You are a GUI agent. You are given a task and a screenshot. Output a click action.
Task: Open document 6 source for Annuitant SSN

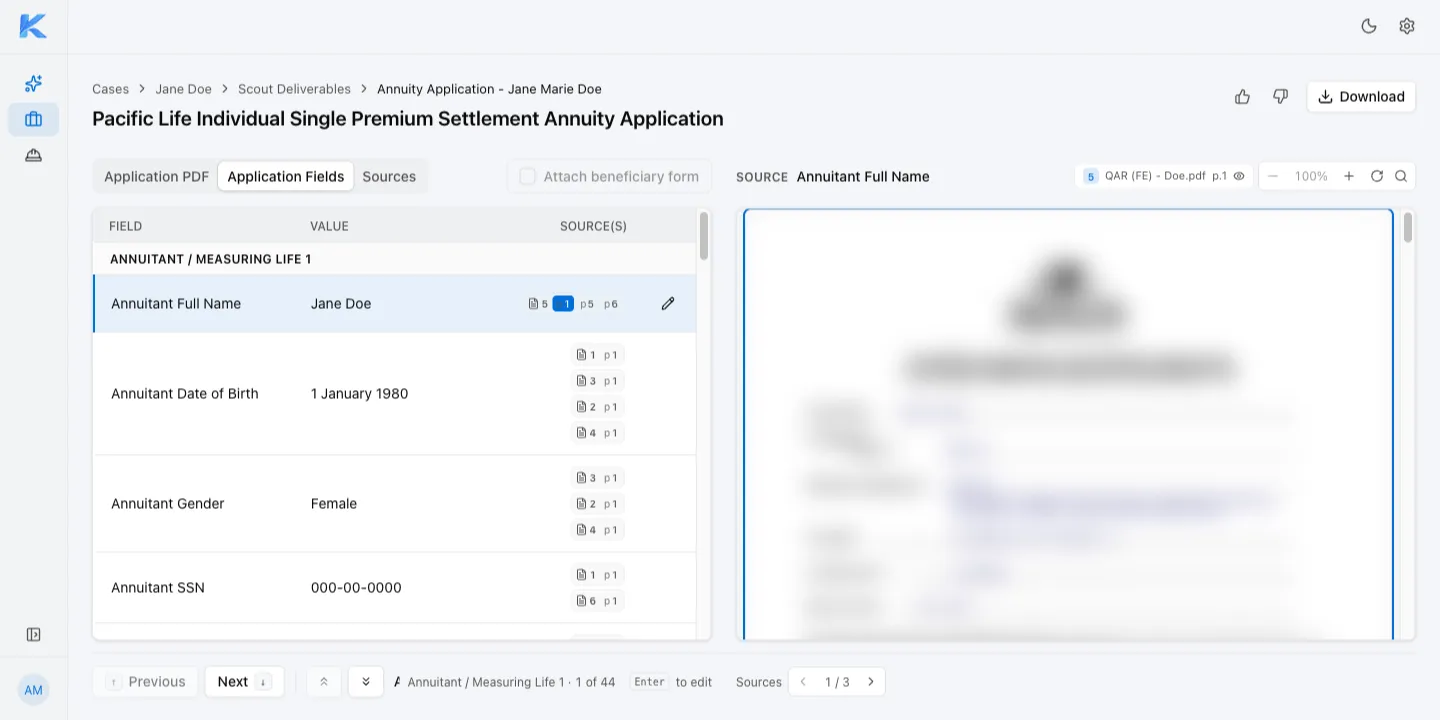597,601
